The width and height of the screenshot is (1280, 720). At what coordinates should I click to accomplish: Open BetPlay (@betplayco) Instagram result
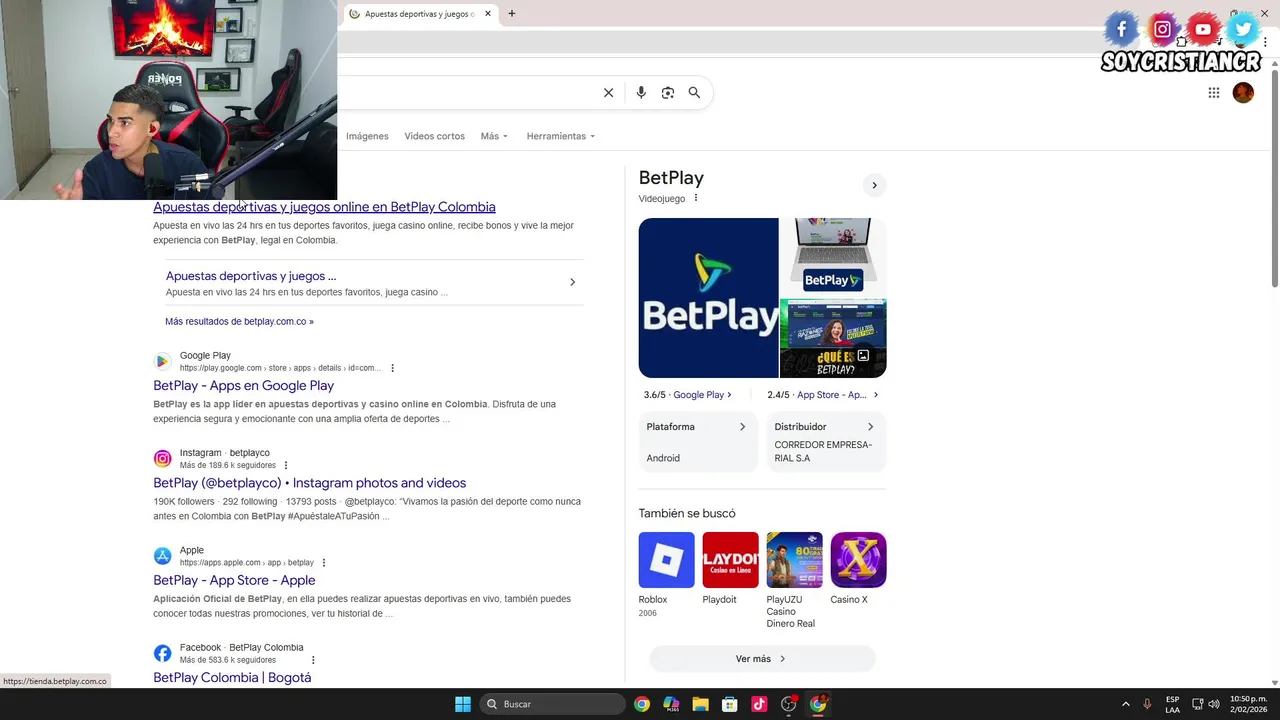309,483
